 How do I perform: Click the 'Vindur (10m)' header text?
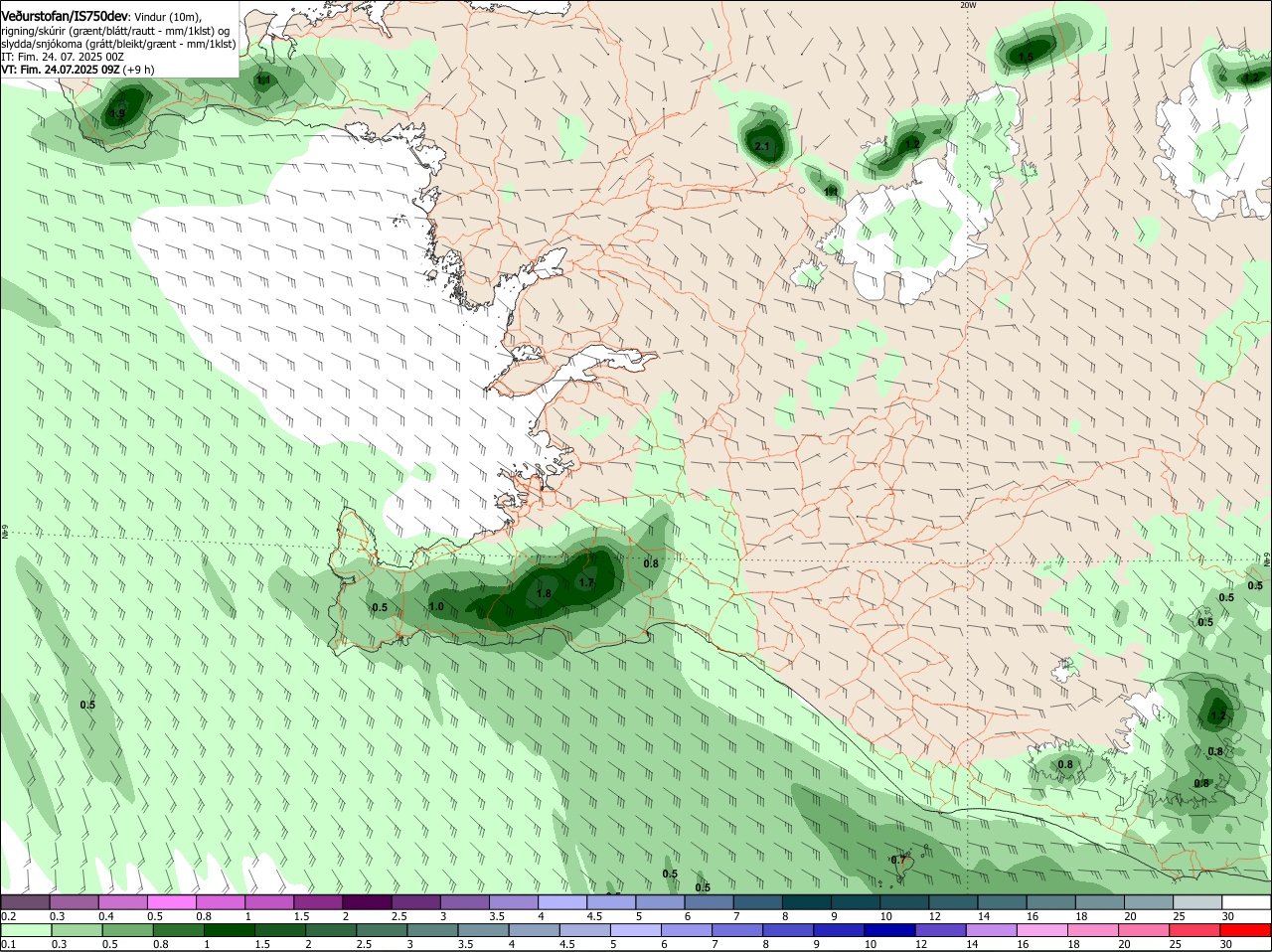[167, 17]
